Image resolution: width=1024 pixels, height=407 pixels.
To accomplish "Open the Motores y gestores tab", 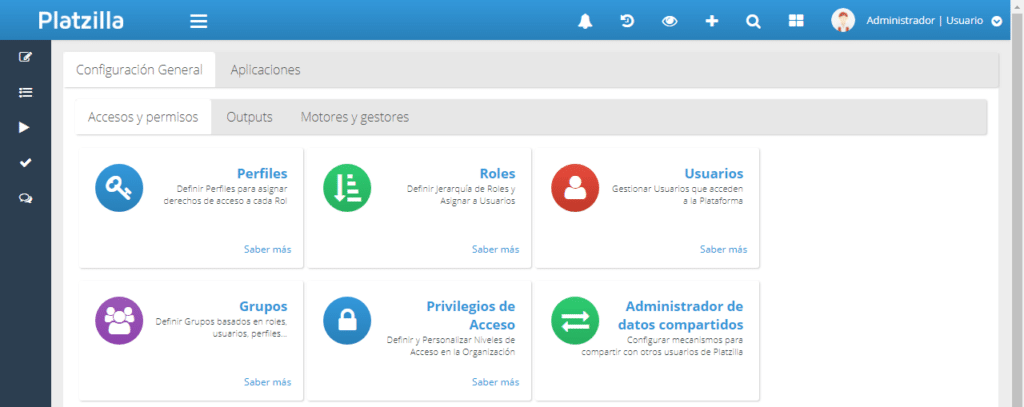I will (x=354, y=117).
